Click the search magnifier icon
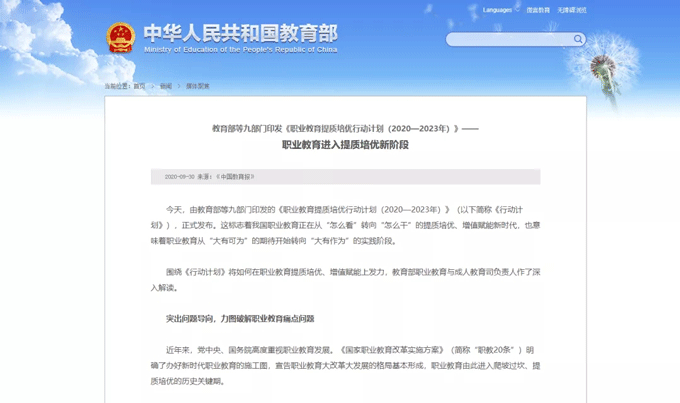680x403 pixels. pos(577,40)
